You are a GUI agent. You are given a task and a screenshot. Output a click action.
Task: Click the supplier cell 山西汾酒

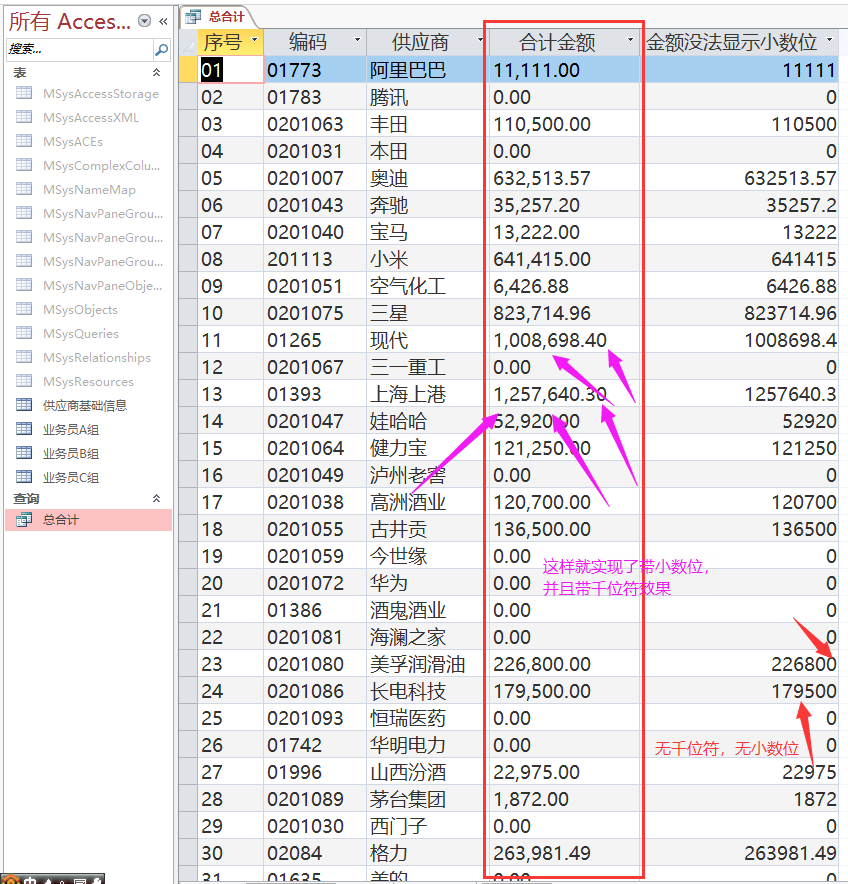coord(428,772)
